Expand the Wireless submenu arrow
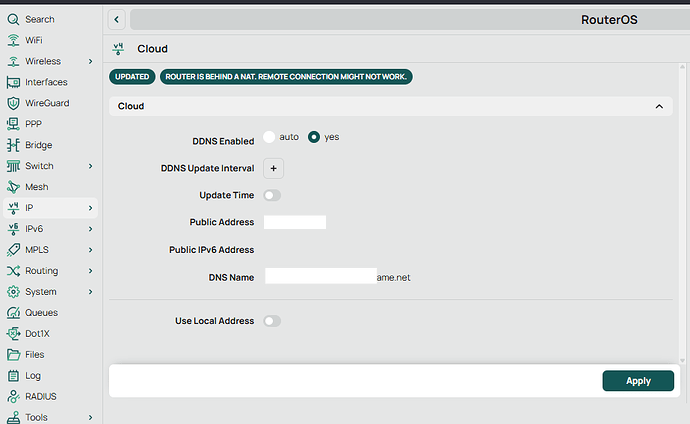690x424 pixels. (90, 61)
